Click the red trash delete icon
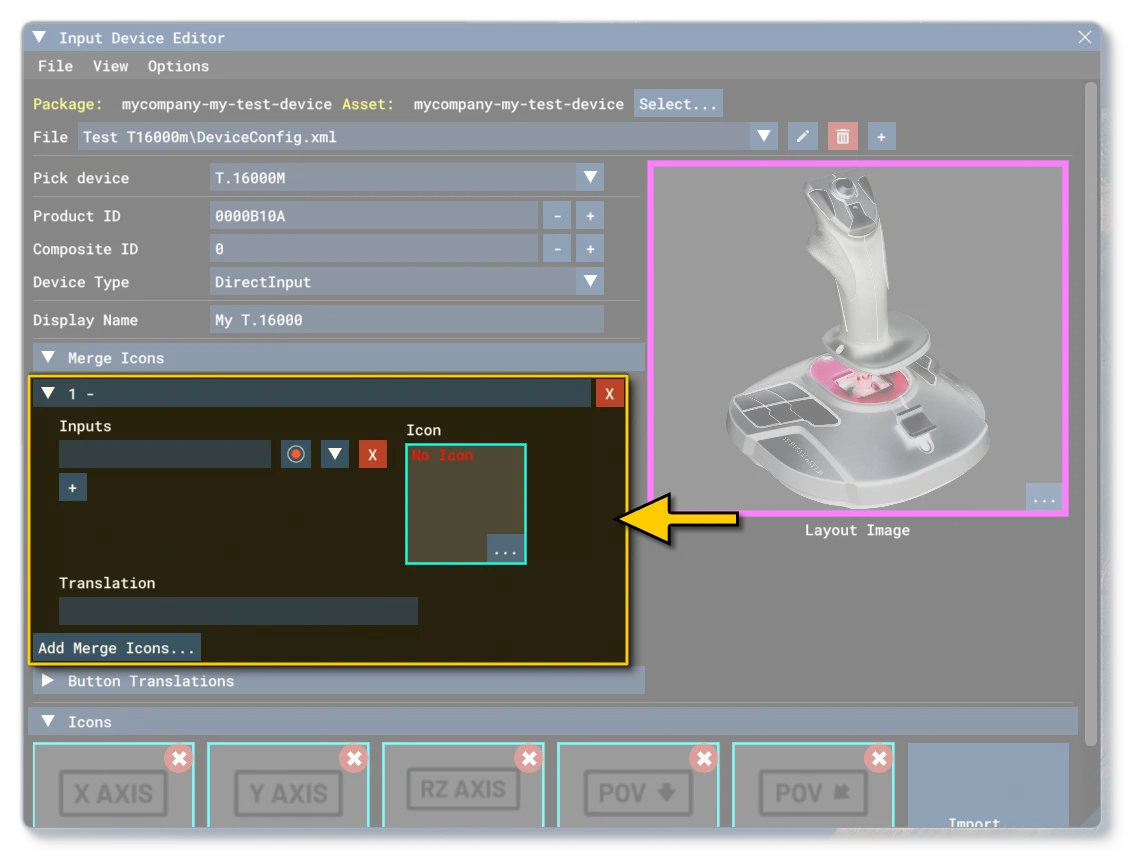This screenshot has height=864, width=1137. tap(842, 136)
